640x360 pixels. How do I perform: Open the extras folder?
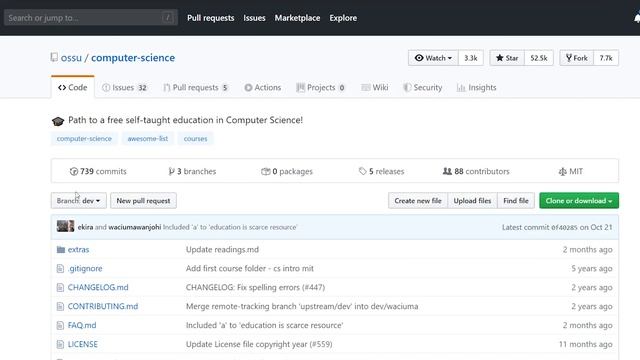click(78, 249)
